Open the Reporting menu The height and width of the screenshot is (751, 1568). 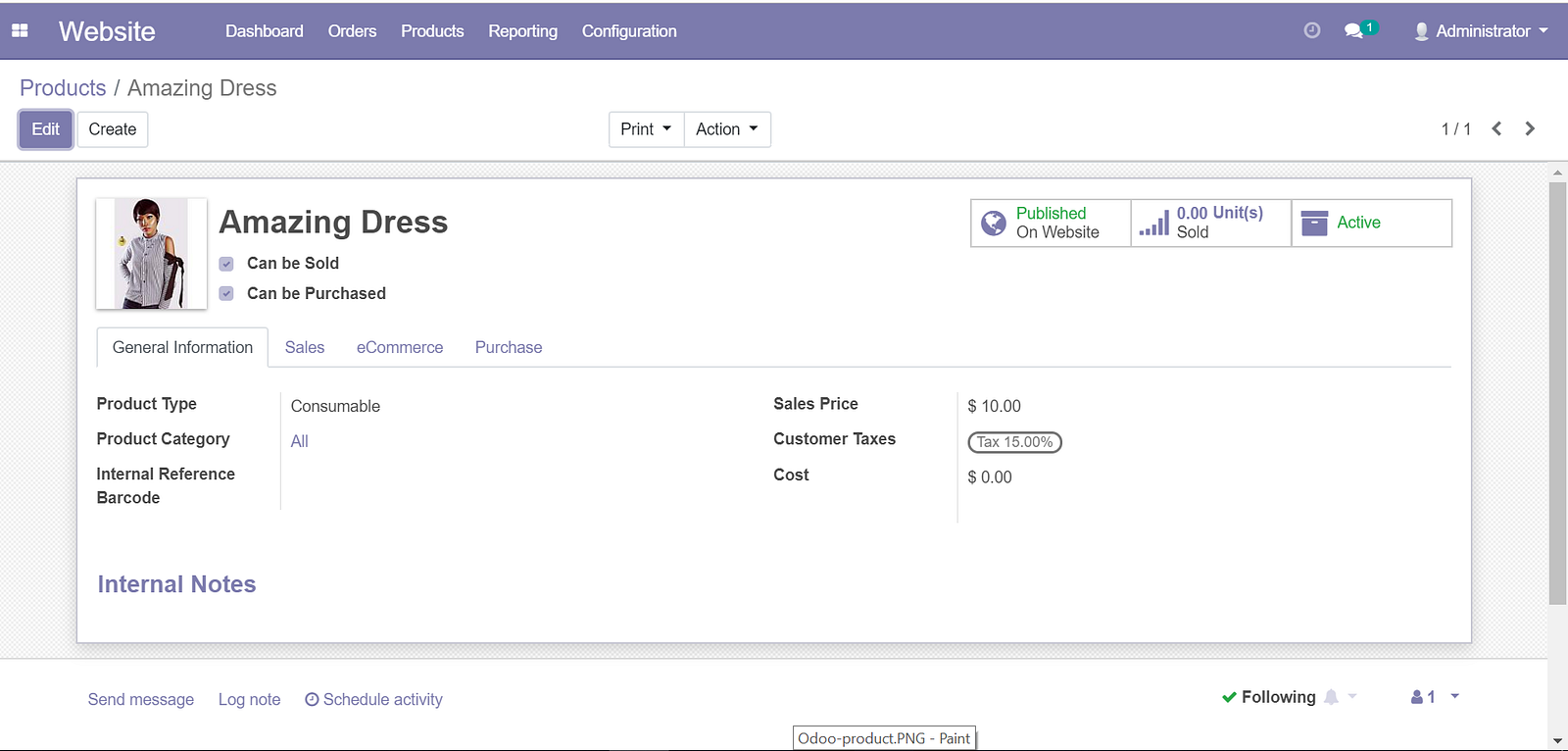tap(522, 31)
